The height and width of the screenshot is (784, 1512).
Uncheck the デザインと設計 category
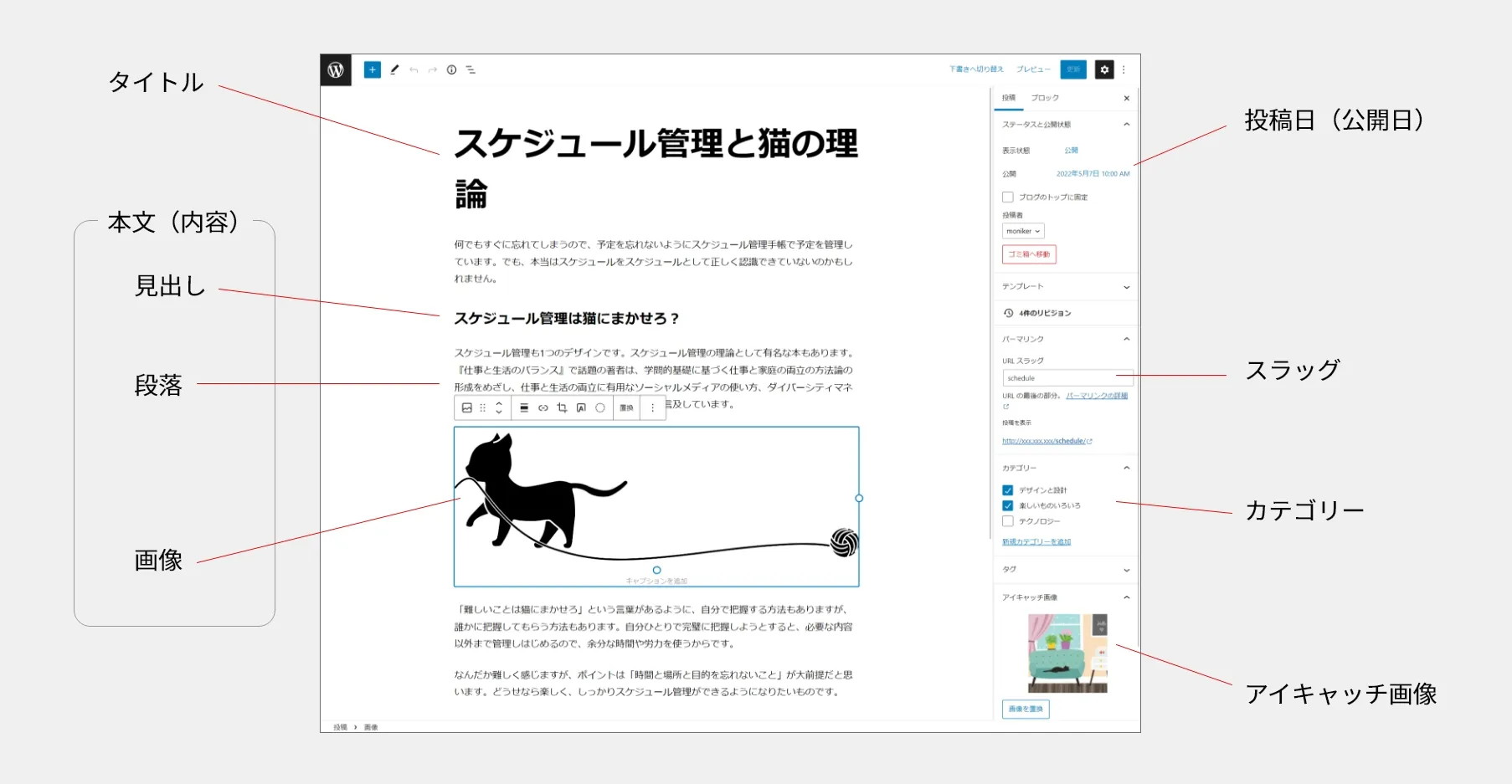pos(1008,489)
